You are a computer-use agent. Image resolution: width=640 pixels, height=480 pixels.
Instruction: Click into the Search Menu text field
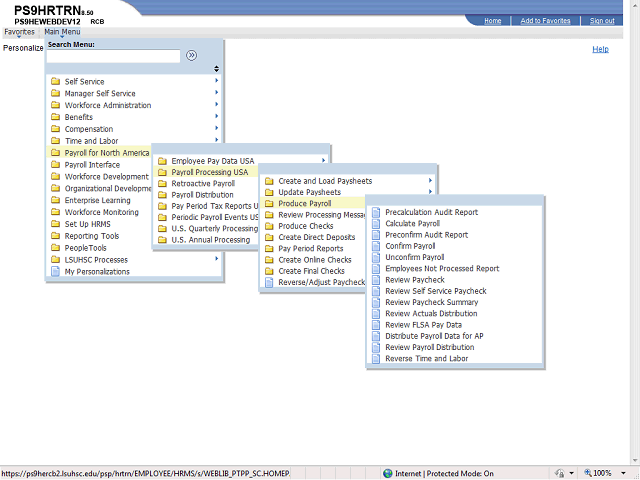(x=113, y=56)
